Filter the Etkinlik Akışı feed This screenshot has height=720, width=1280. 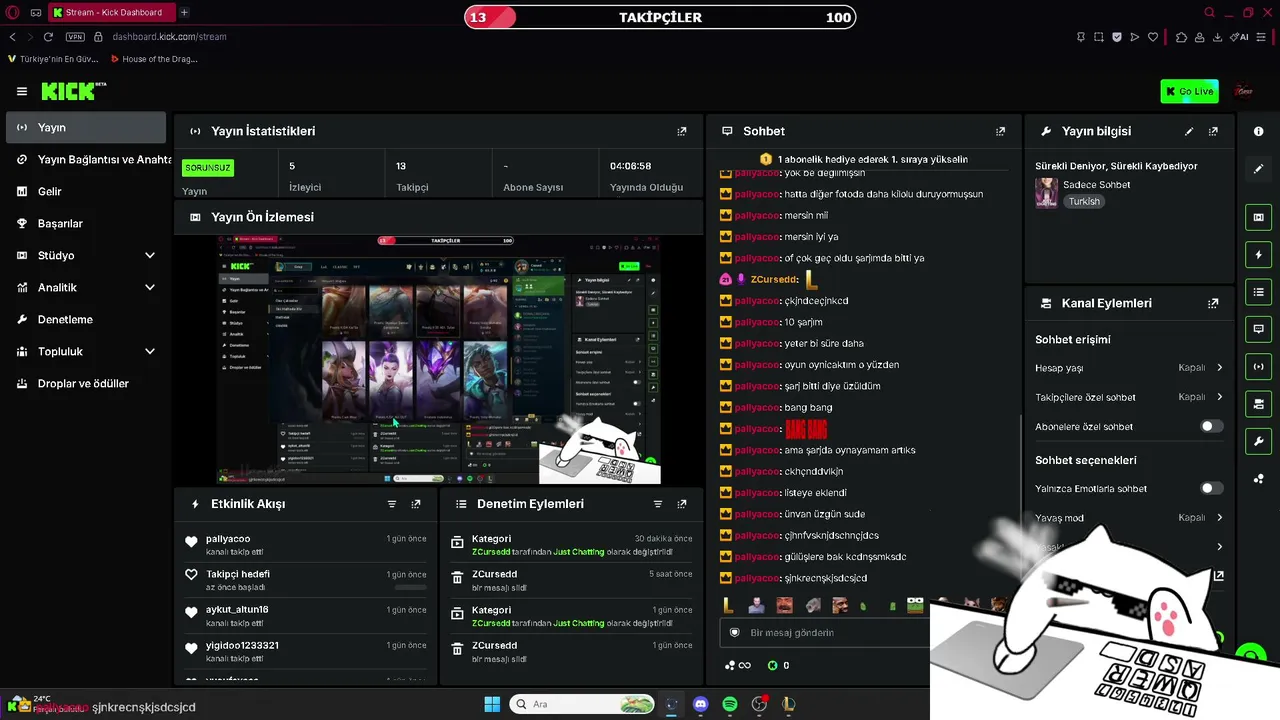point(392,504)
